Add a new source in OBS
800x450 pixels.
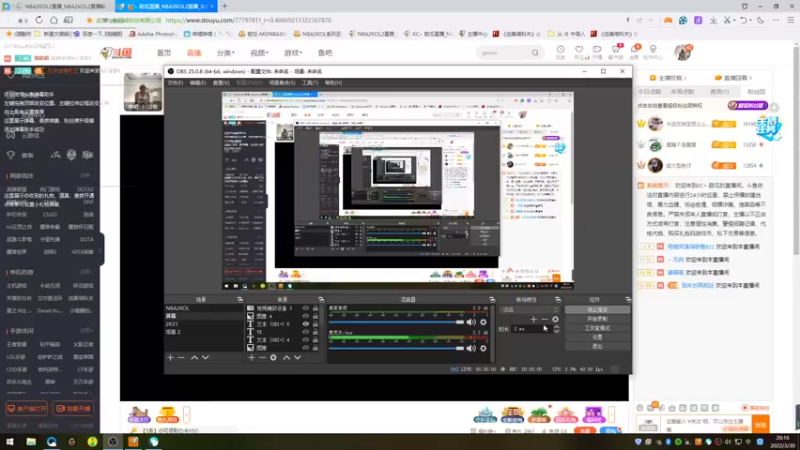coord(252,358)
